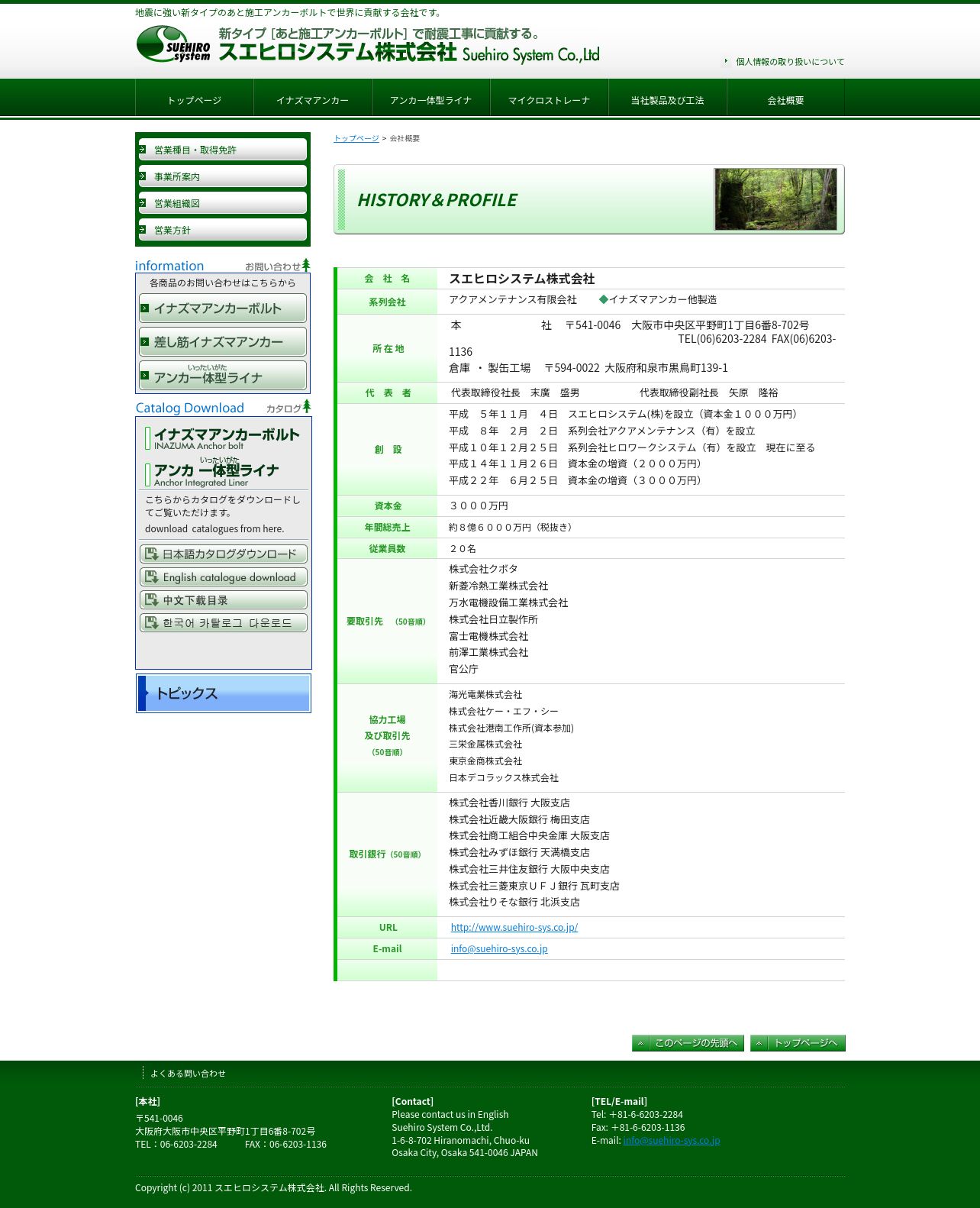The width and height of the screenshot is (980, 1208).
Task: Click 海光電業株式会社 in partner list
Action: click(485, 695)
